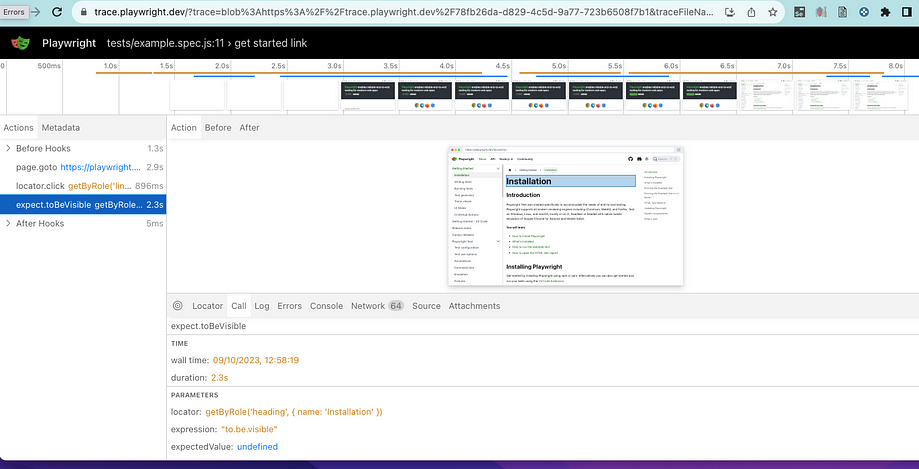Viewport: 919px width, 469px height.
Task: Select the locator.click action
Action: 83,186
